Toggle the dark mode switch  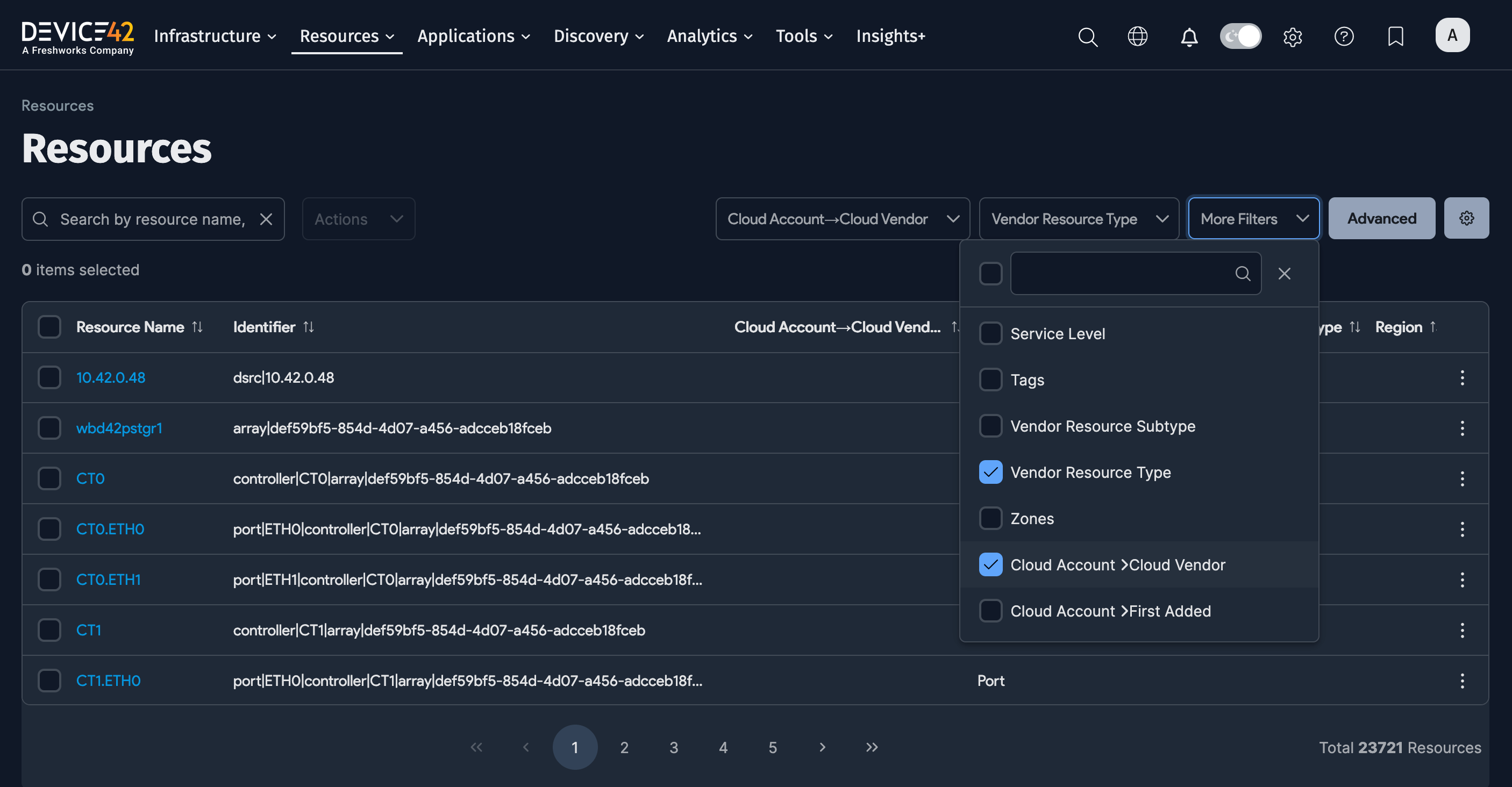(1240, 37)
